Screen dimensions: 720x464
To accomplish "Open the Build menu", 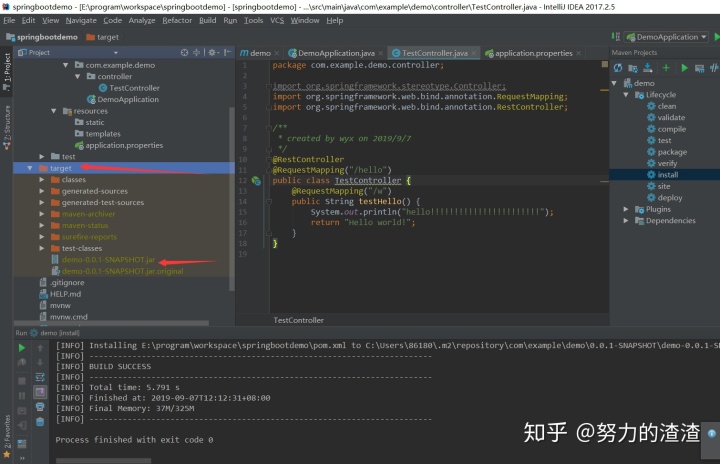I will 208,20.
